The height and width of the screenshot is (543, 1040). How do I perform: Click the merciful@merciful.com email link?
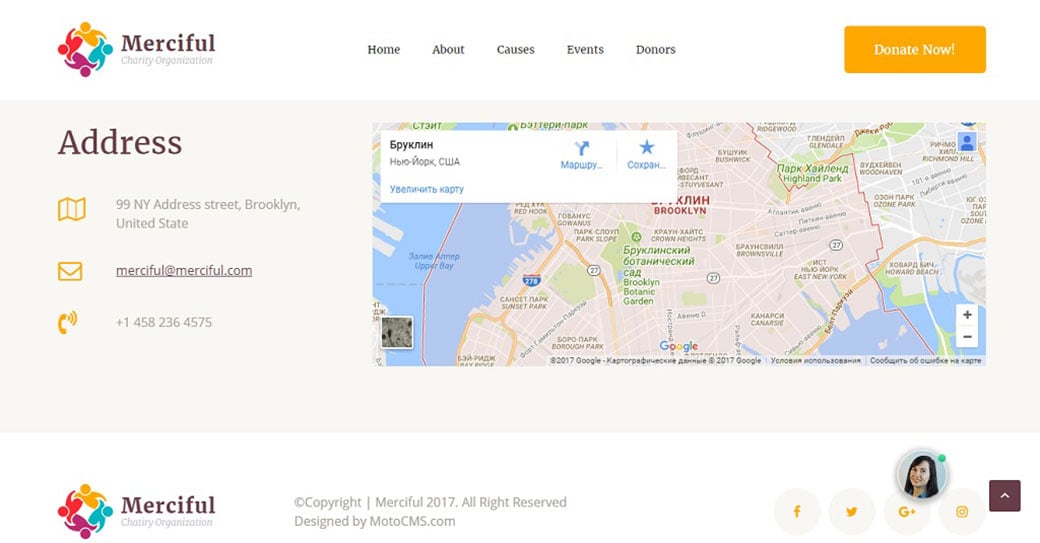(184, 271)
